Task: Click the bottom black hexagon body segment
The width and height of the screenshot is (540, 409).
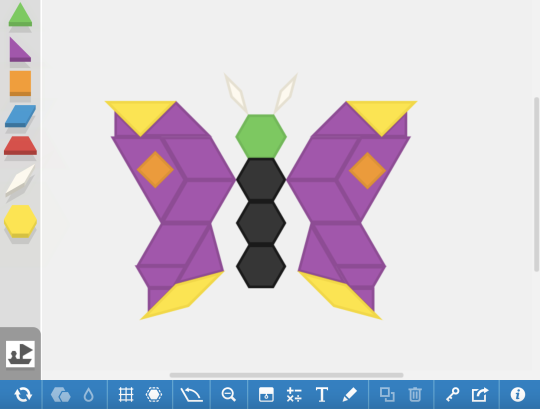Action: (x=261, y=266)
